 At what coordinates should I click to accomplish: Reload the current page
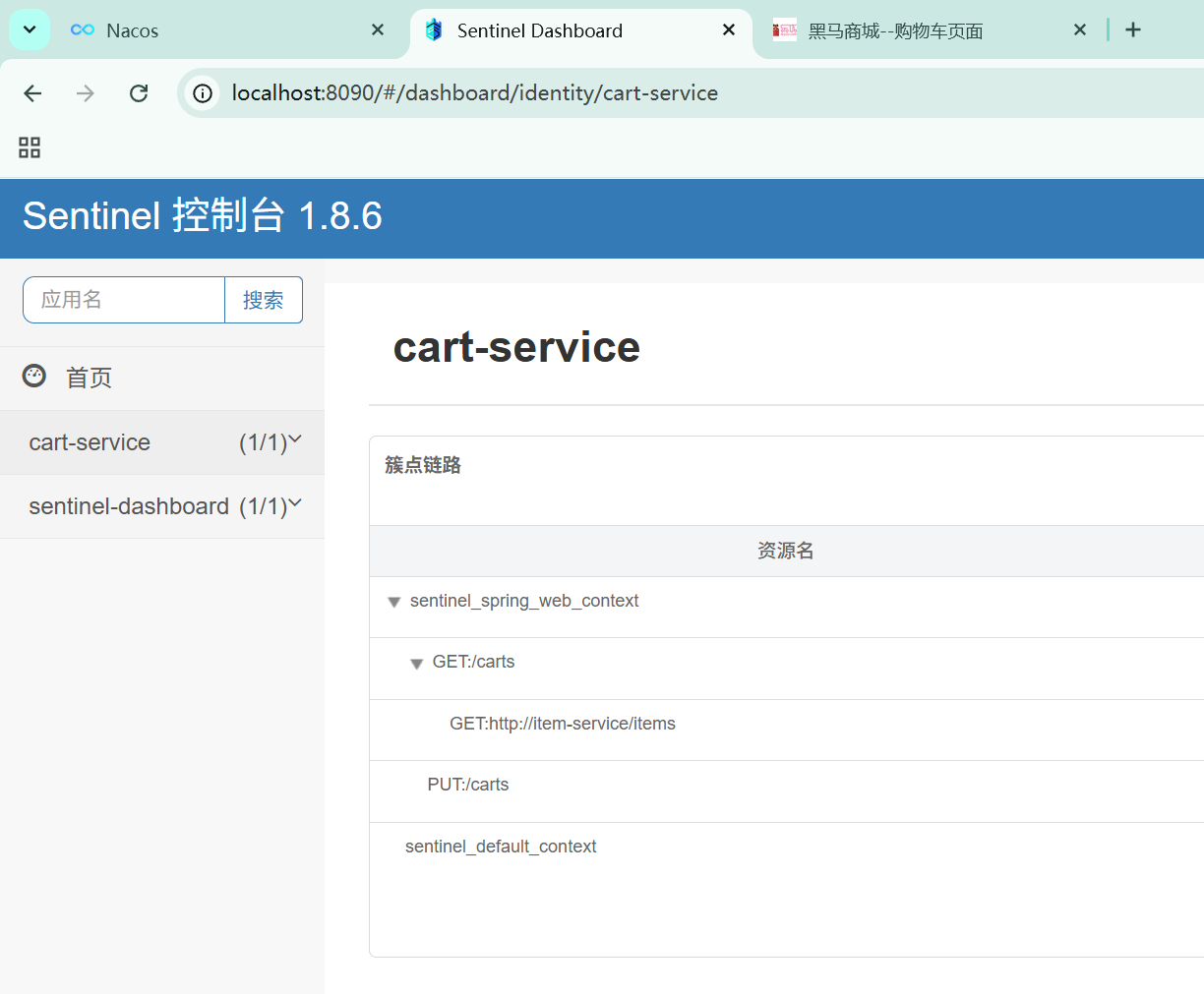point(139,93)
